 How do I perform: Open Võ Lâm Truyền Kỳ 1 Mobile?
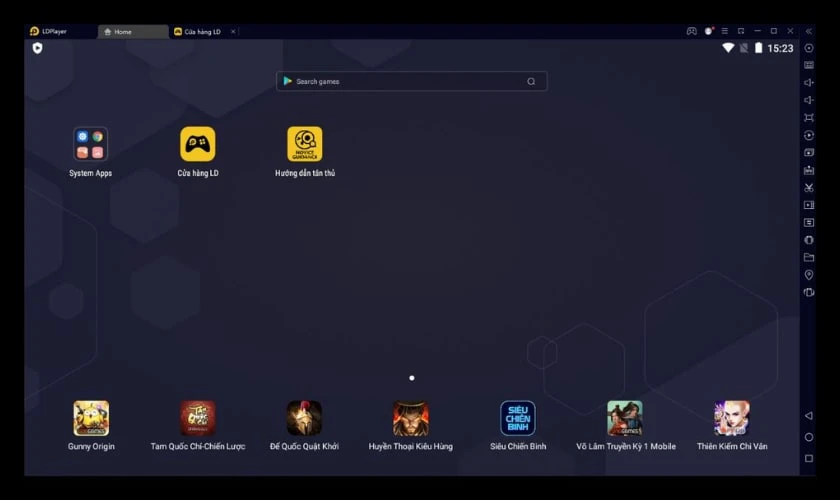click(625, 418)
